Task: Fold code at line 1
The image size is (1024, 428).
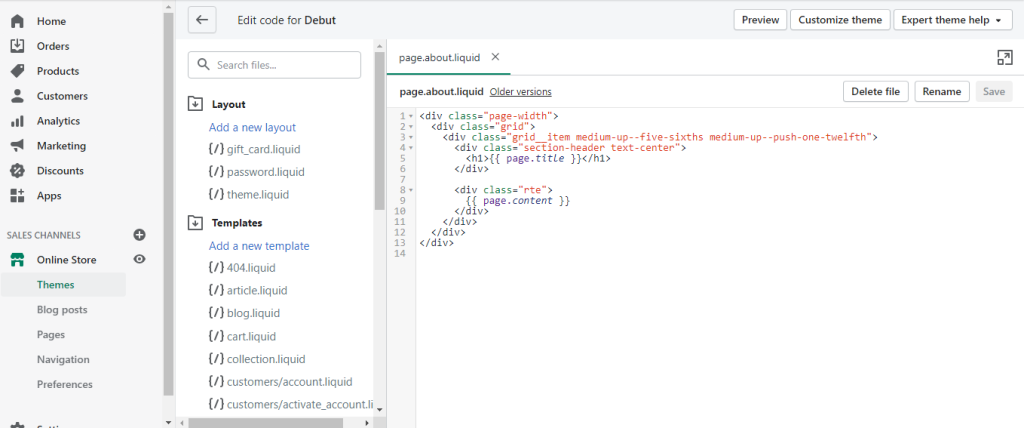Action: click(410, 116)
